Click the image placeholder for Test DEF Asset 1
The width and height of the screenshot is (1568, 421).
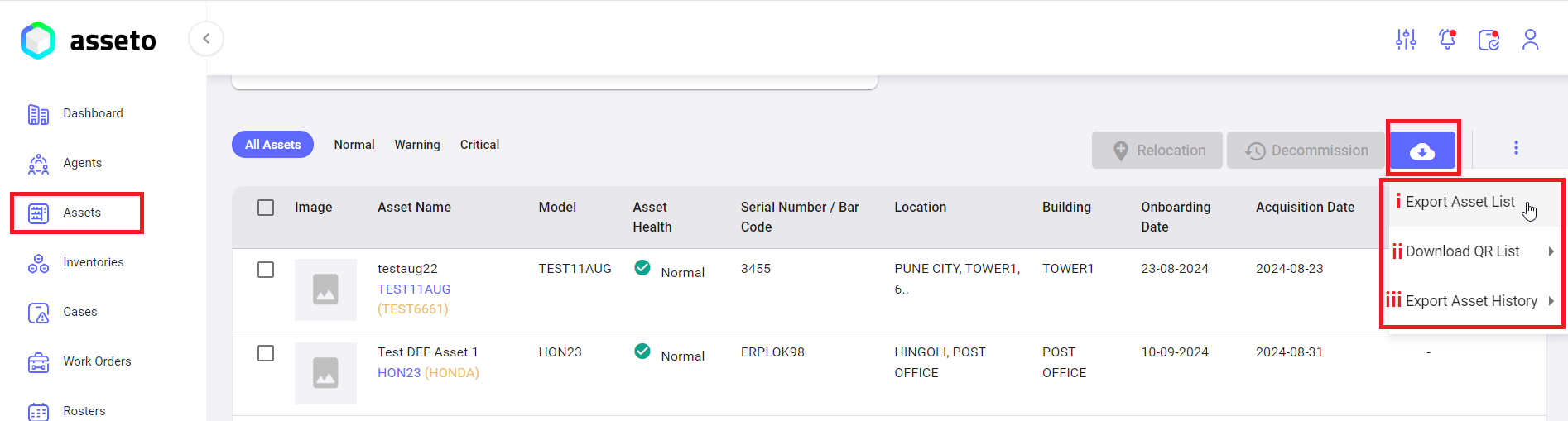click(325, 373)
